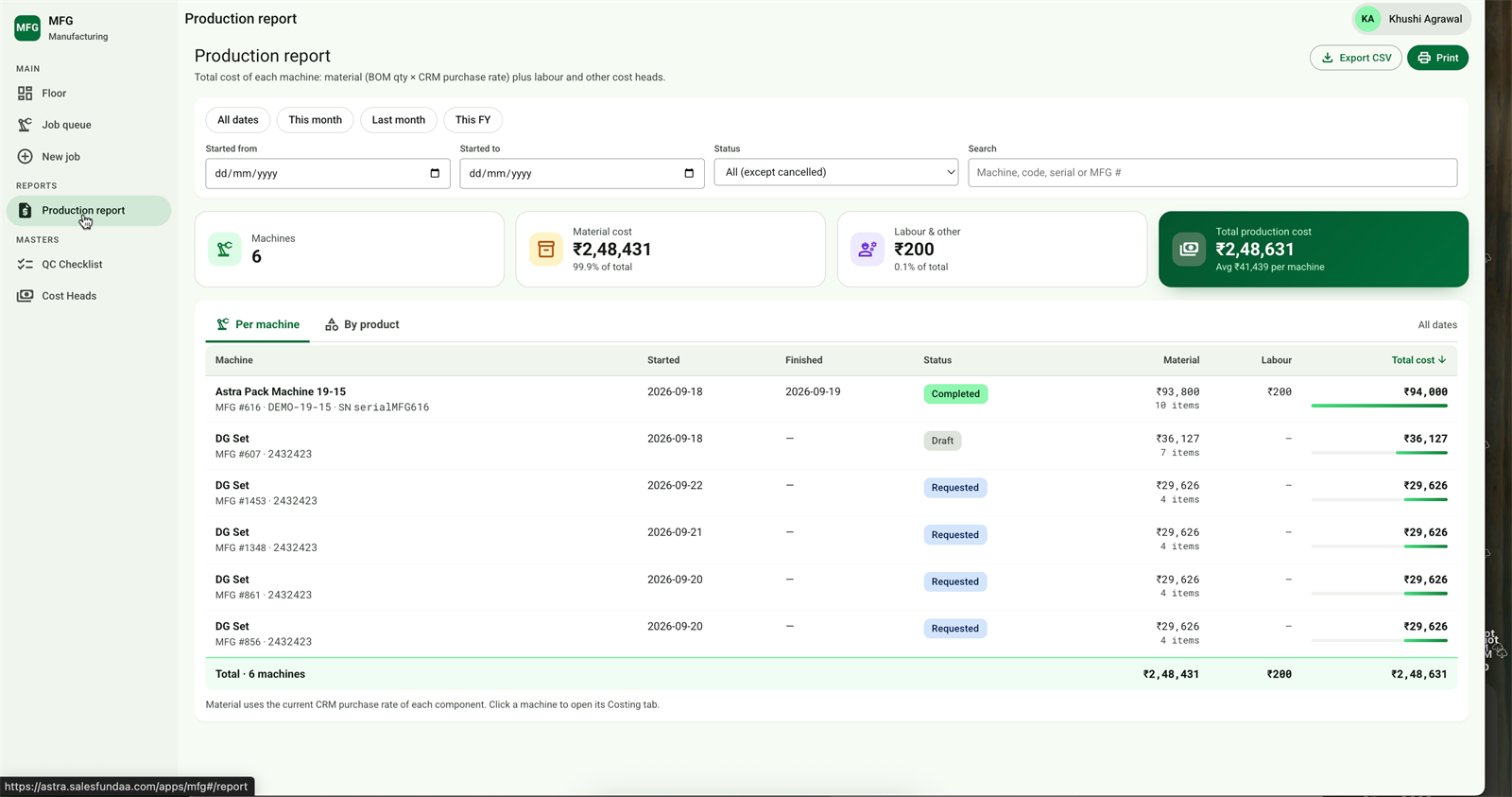
Task: Filter by Last month chip
Action: pos(399,120)
